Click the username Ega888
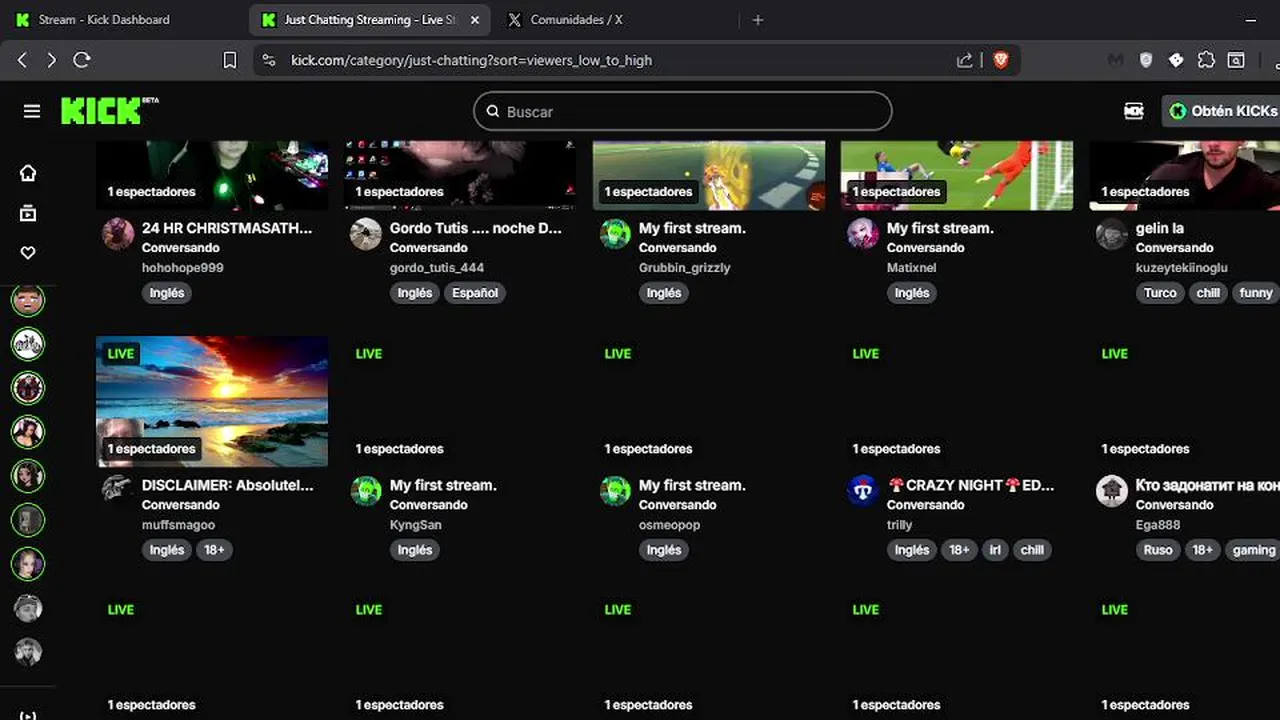1280x720 pixels. pos(1158,525)
